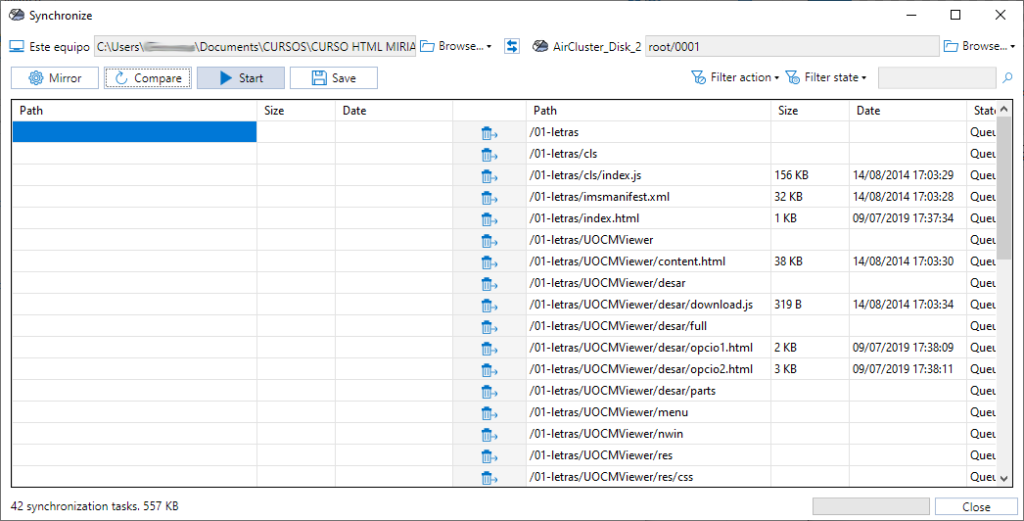
Task: Open the left Browse dropdown for local folder
Action: coord(456,46)
